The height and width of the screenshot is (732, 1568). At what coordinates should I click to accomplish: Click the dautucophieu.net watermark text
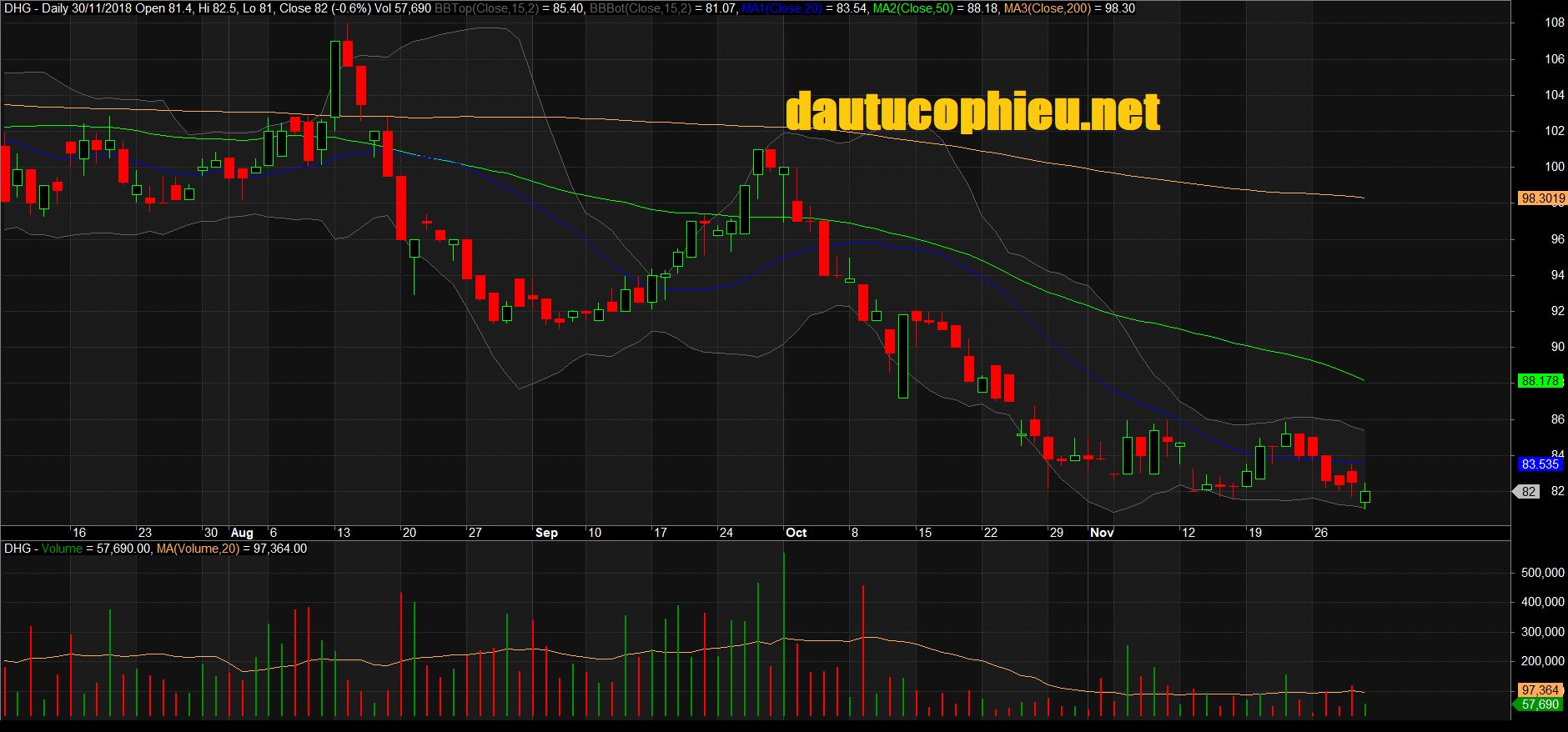[972, 112]
